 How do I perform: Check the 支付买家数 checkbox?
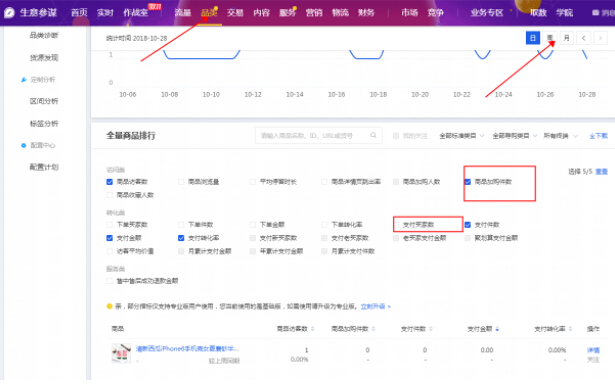pos(396,225)
